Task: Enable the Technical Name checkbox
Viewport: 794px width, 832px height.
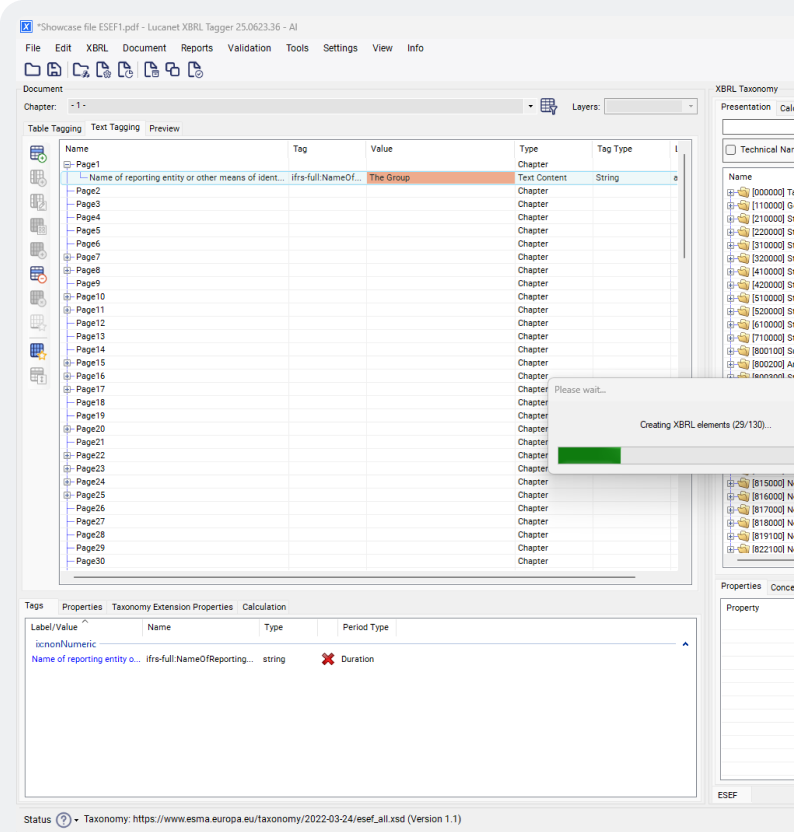Action: [731, 150]
